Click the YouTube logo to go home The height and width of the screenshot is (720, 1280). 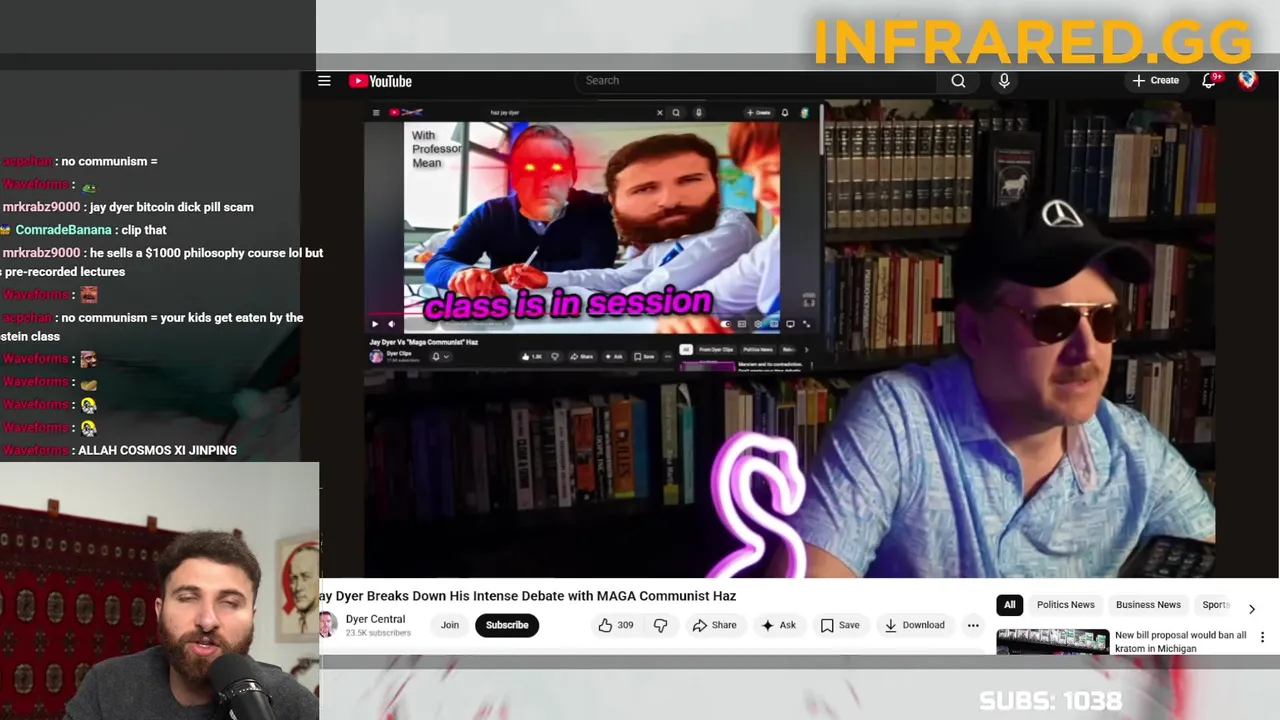[x=380, y=81]
